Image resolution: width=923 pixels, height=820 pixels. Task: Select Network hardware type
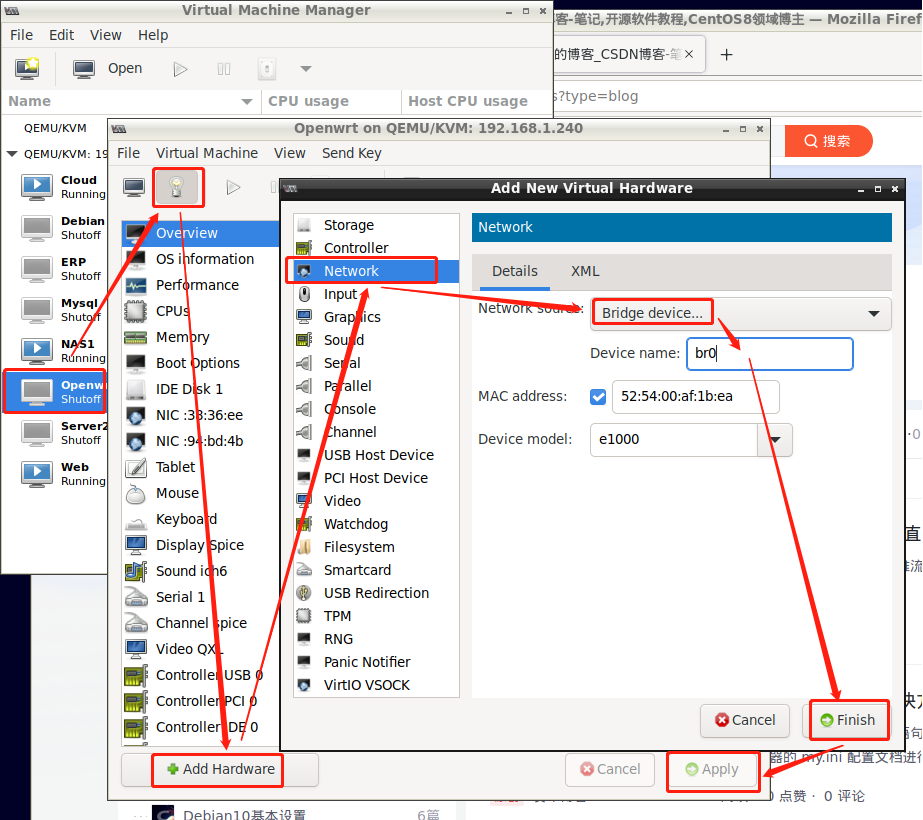pos(376,271)
